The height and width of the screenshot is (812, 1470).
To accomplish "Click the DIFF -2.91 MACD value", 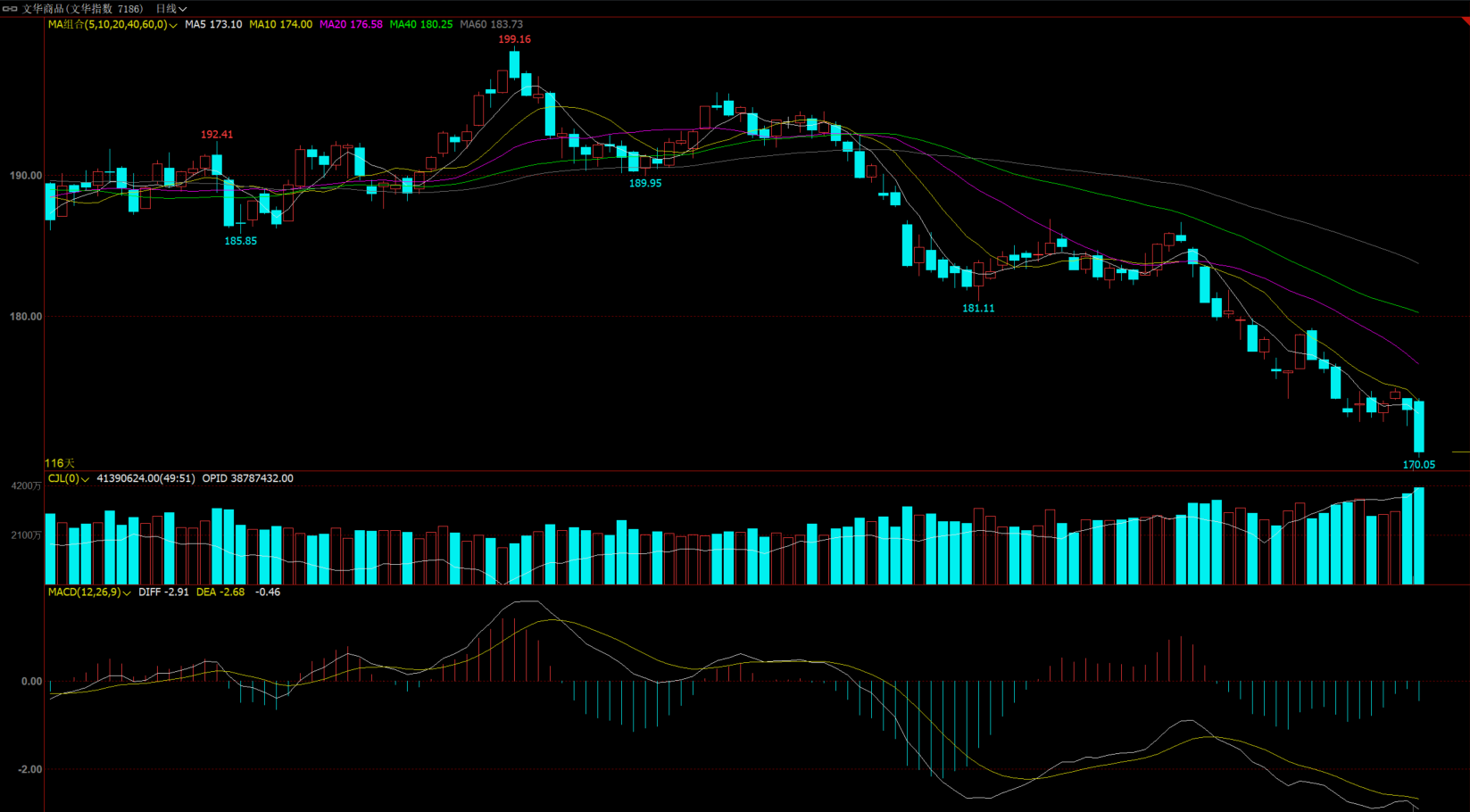I will (x=163, y=592).
